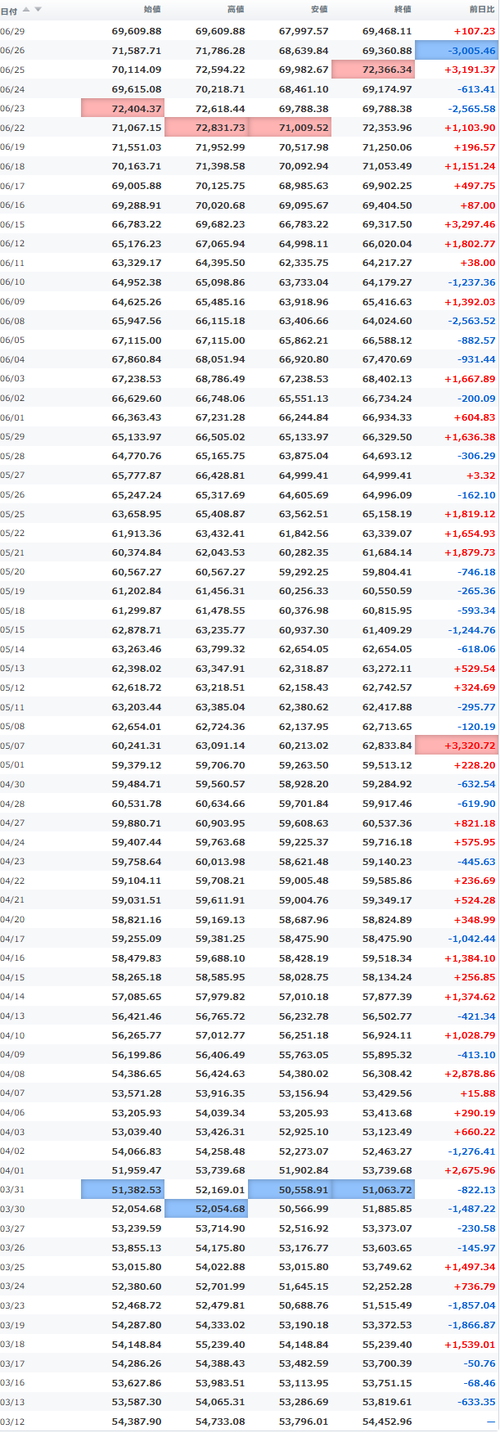Viewport: 500px width, 1433px height.
Task: Select the blue closing price 51,063.72
Action: coord(373,1189)
